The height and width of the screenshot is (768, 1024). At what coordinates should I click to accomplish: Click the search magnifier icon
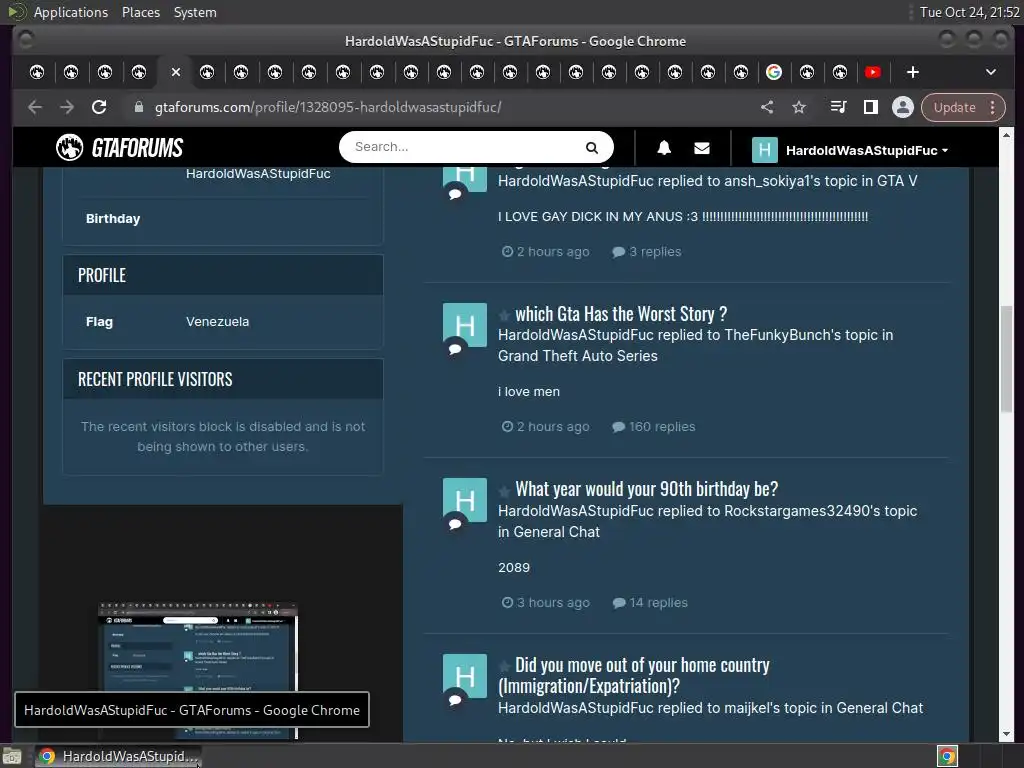click(592, 148)
